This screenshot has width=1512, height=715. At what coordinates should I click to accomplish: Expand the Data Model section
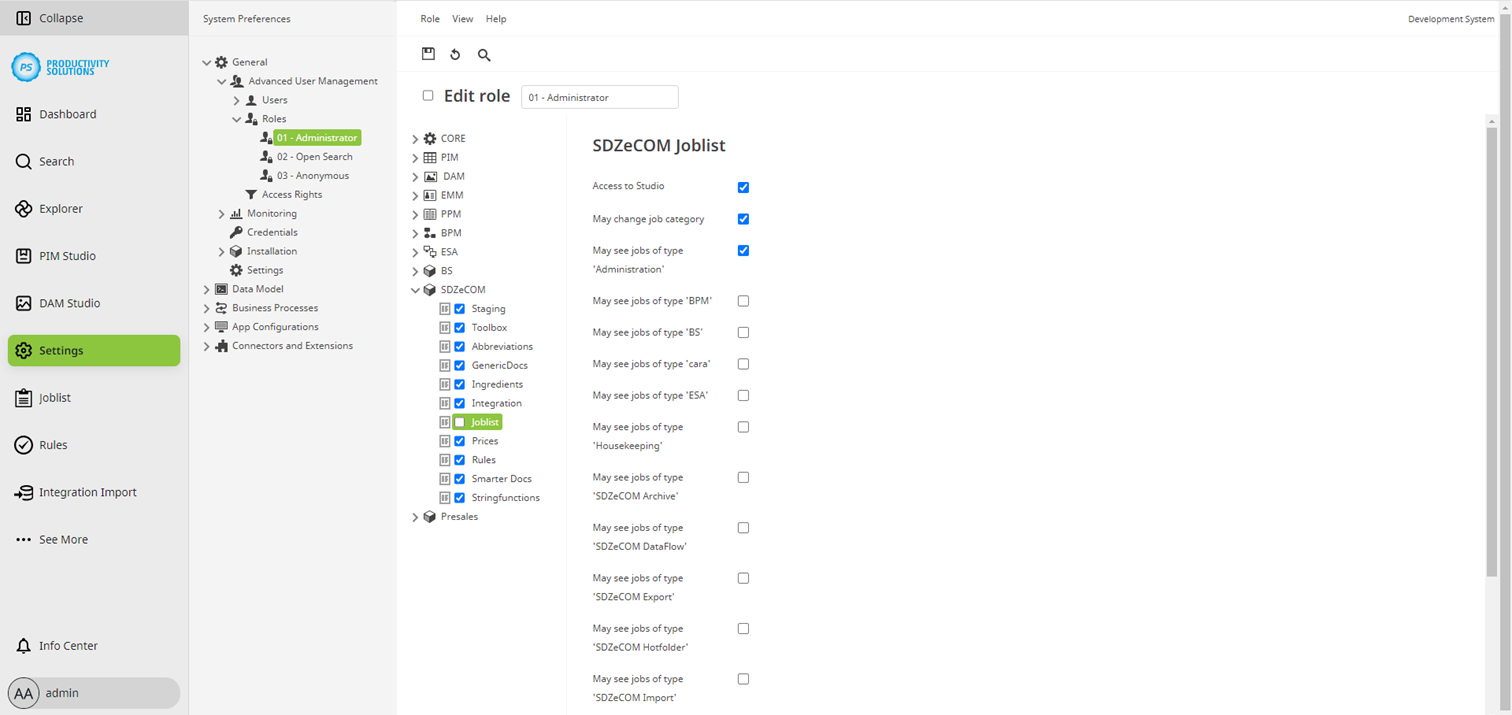[206, 288]
